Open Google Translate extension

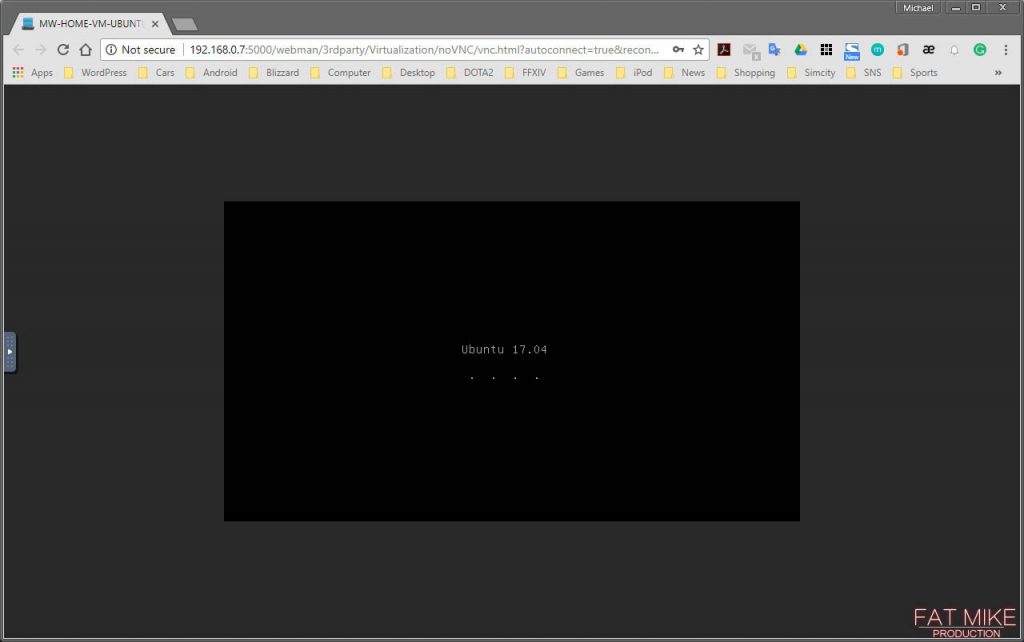775,50
